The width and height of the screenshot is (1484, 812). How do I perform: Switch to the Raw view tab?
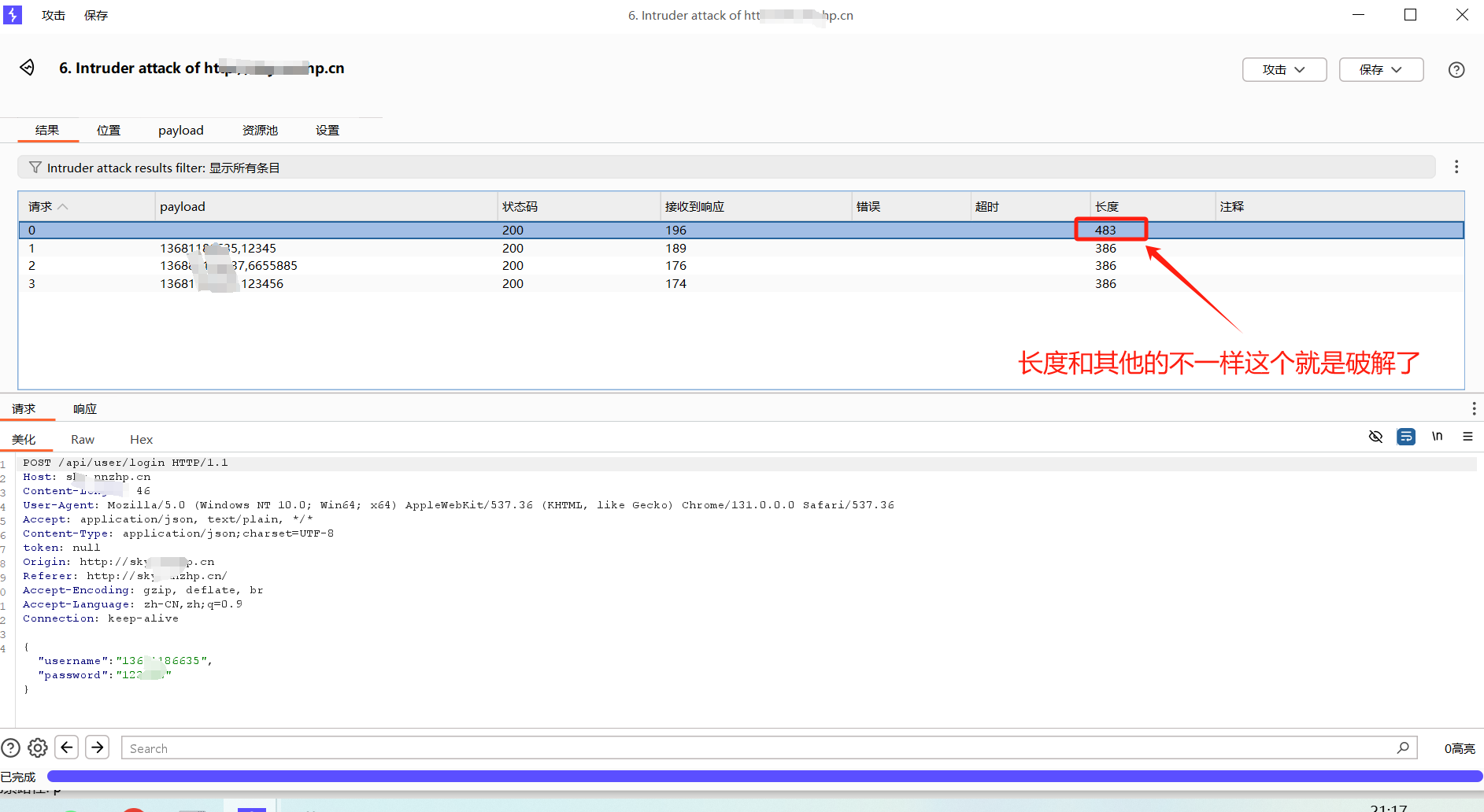click(83, 439)
